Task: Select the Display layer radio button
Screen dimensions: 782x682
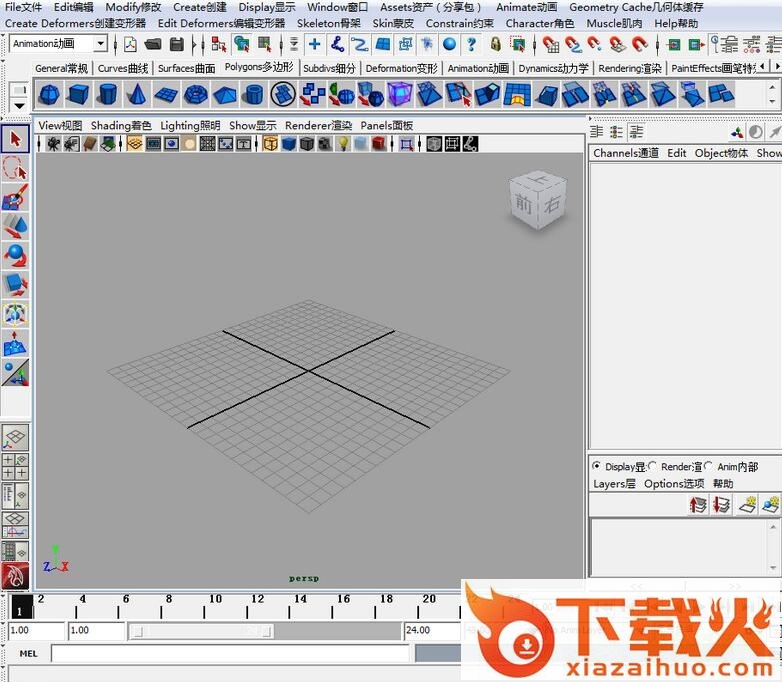Action: (x=597, y=466)
